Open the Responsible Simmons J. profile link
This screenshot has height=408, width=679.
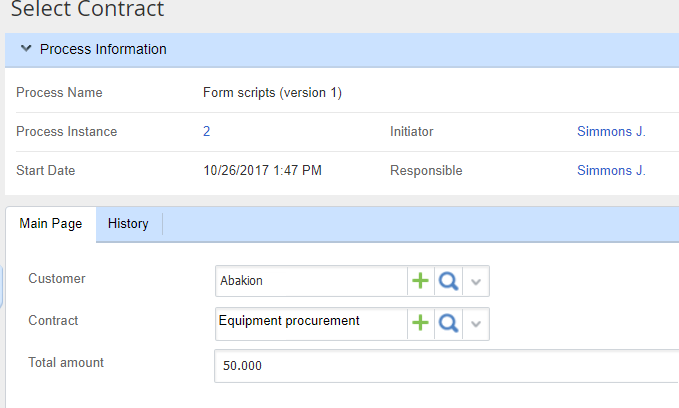click(x=611, y=170)
